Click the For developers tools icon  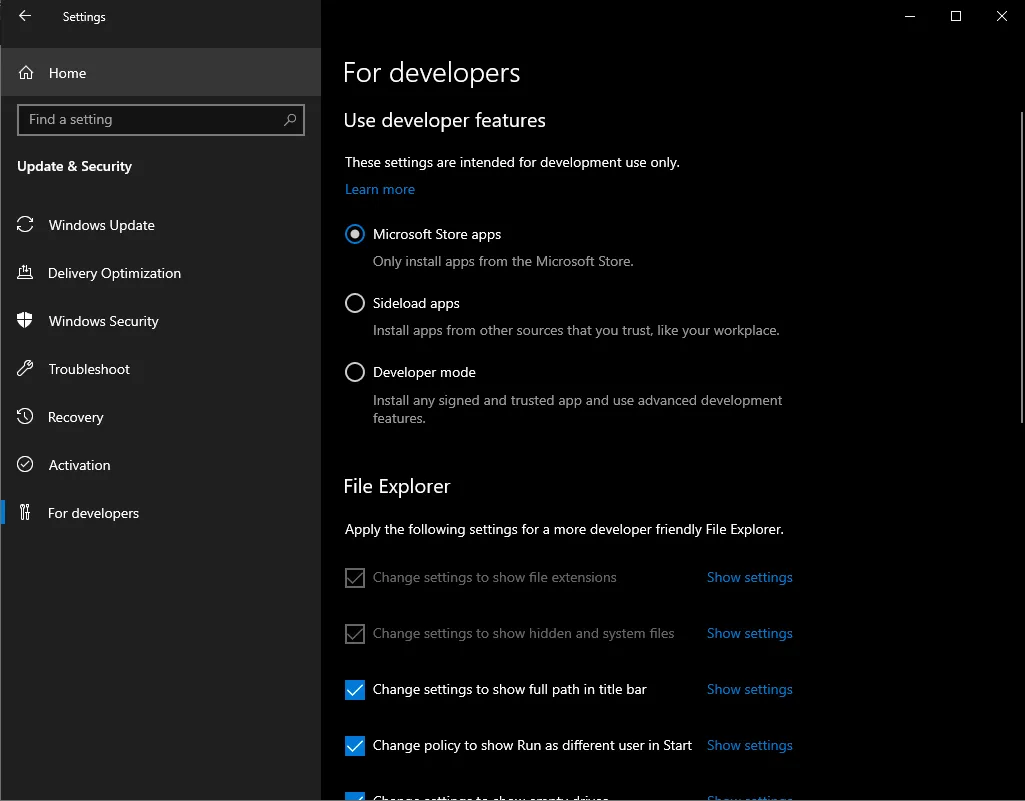[25, 512]
